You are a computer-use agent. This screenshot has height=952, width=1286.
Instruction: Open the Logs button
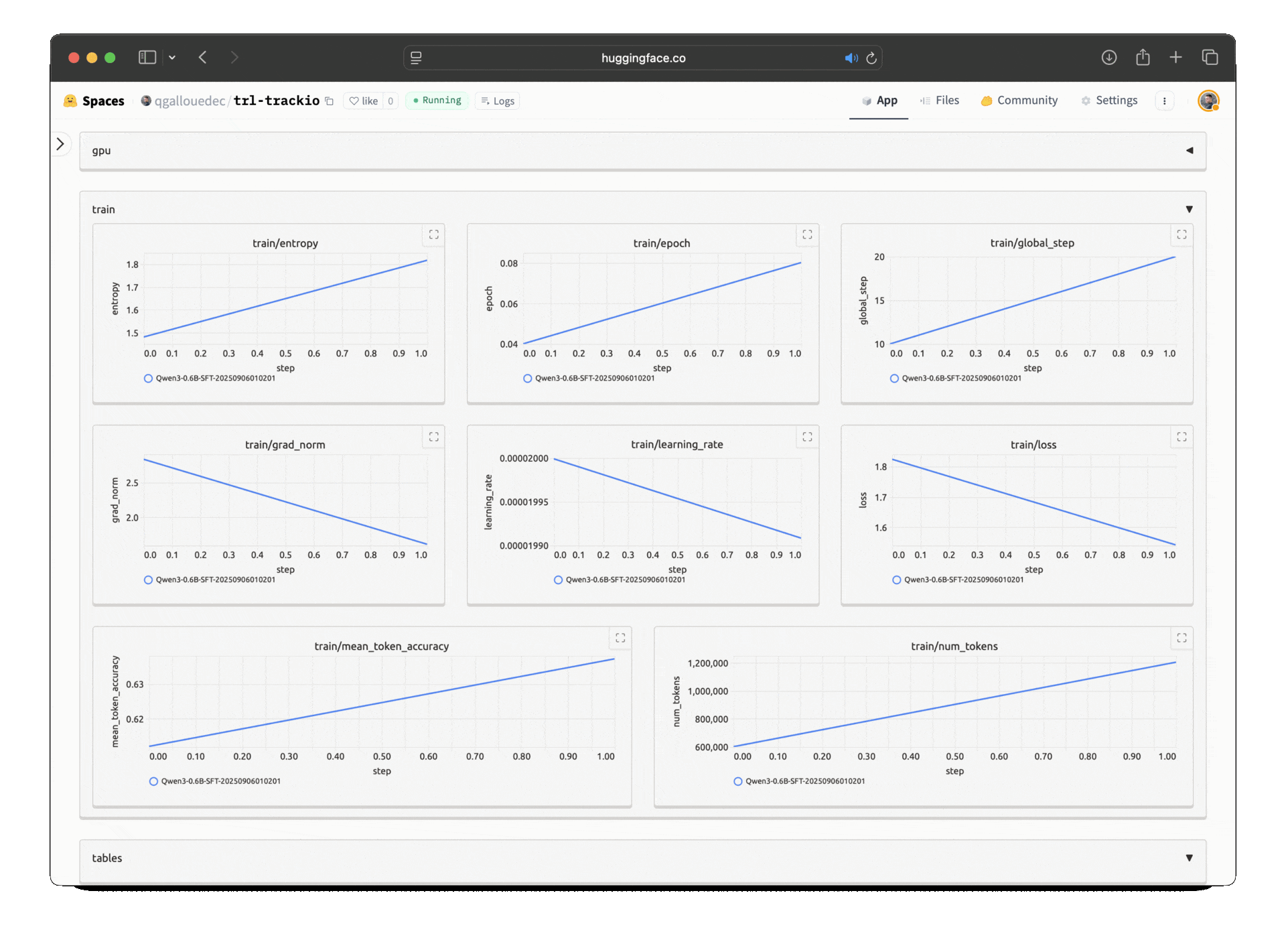(498, 101)
